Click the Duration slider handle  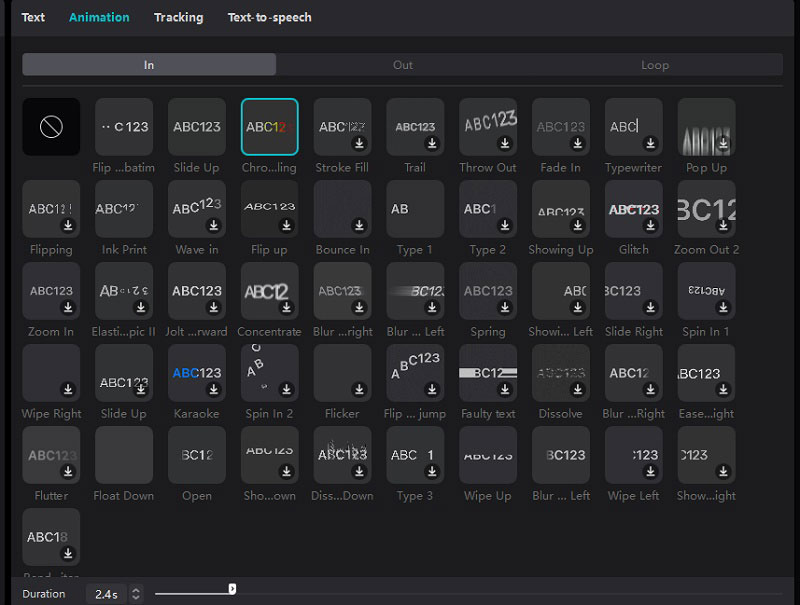(232, 589)
